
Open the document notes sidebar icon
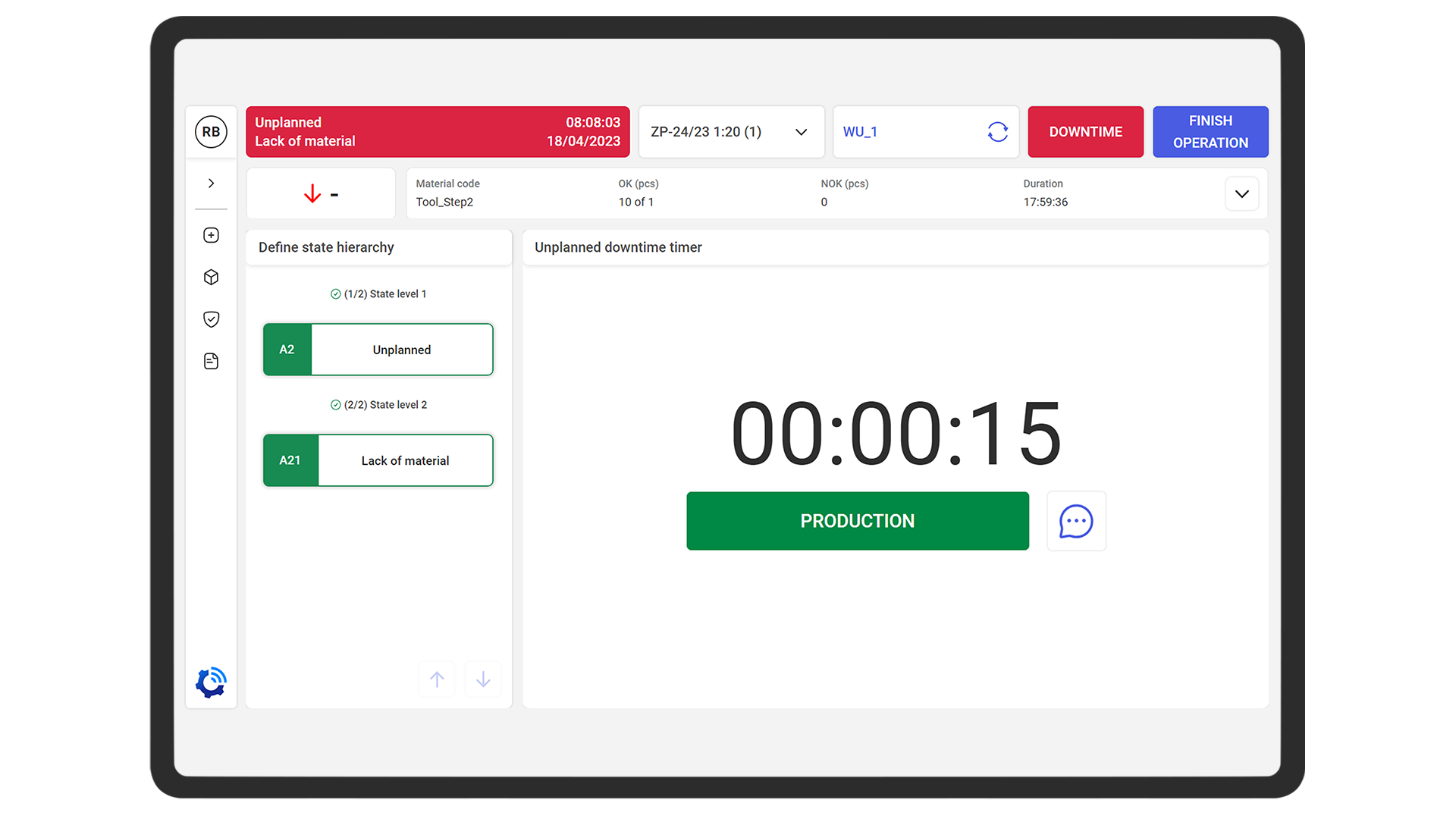(211, 361)
